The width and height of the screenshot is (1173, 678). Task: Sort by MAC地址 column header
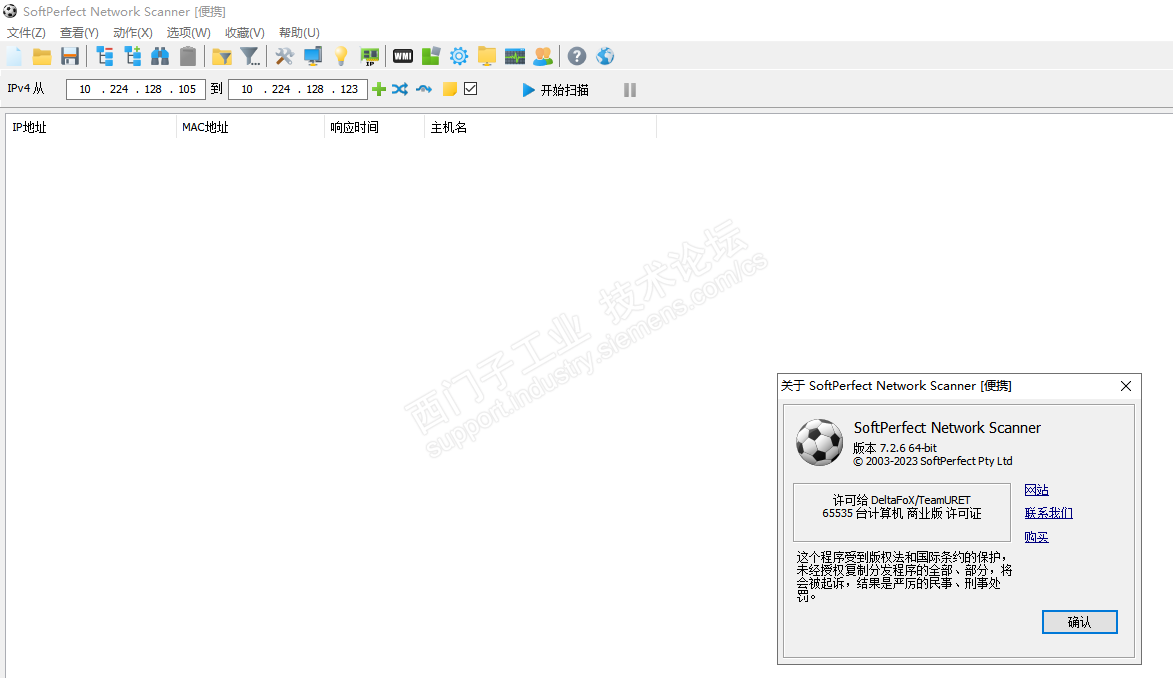pos(250,127)
